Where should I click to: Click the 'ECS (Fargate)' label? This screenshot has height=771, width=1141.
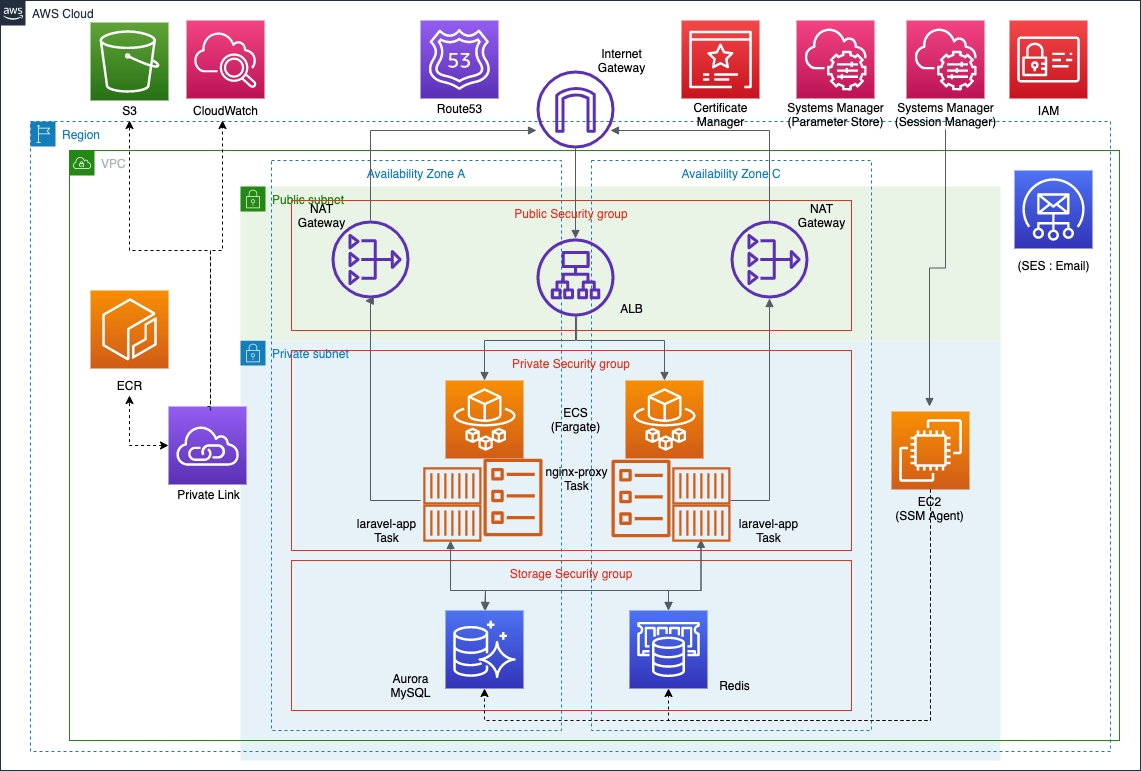point(576,420)
